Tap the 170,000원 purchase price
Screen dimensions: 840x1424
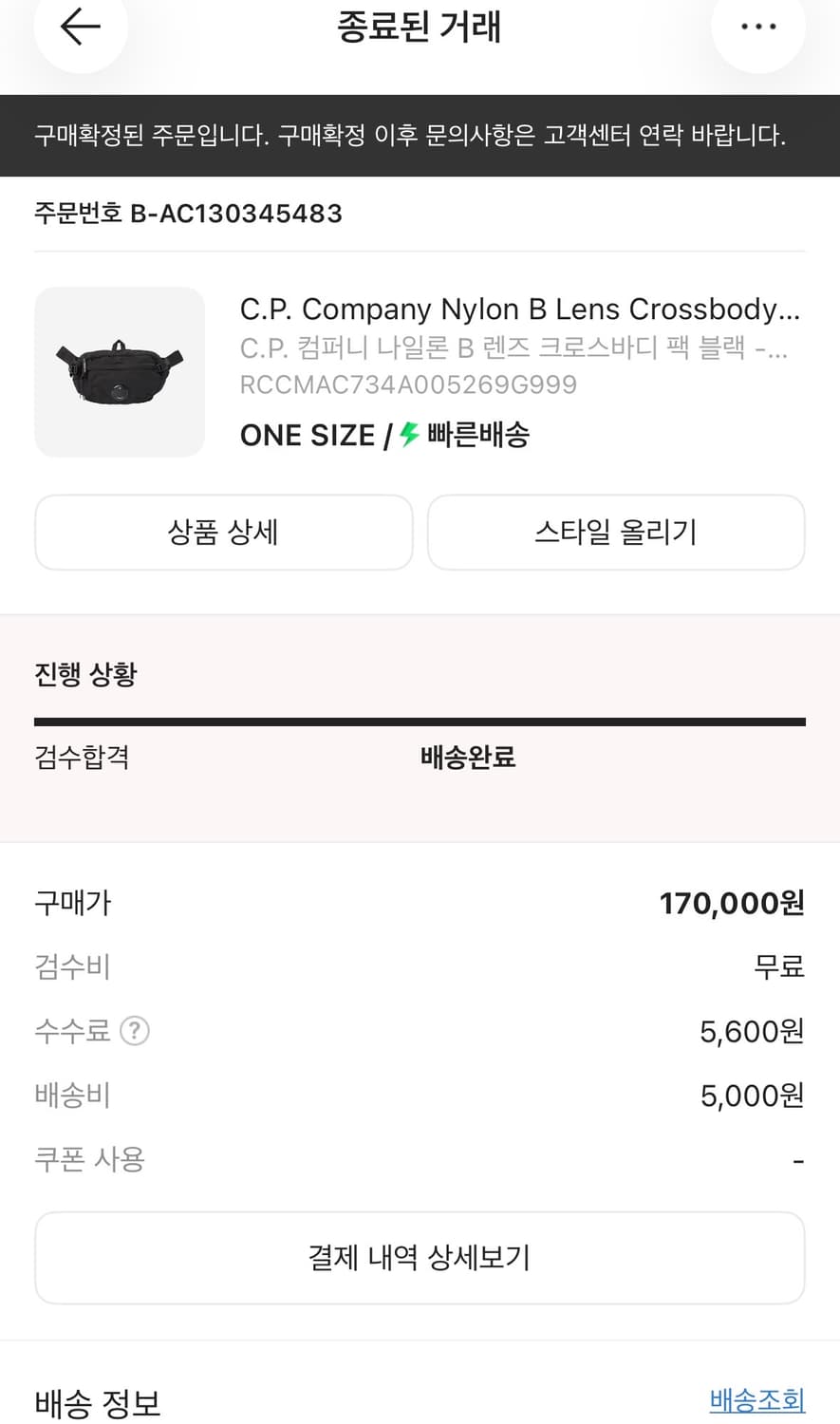pyautogui.click(x=732, y=903)
